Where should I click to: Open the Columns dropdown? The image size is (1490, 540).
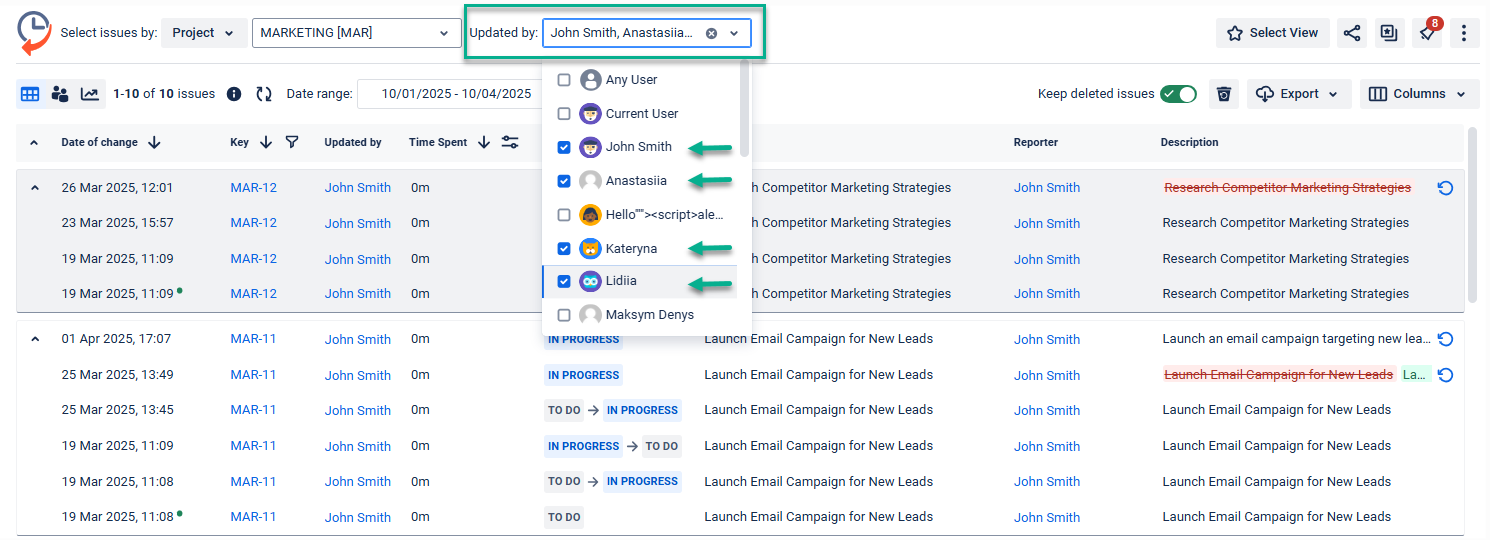coord(1418,94)
